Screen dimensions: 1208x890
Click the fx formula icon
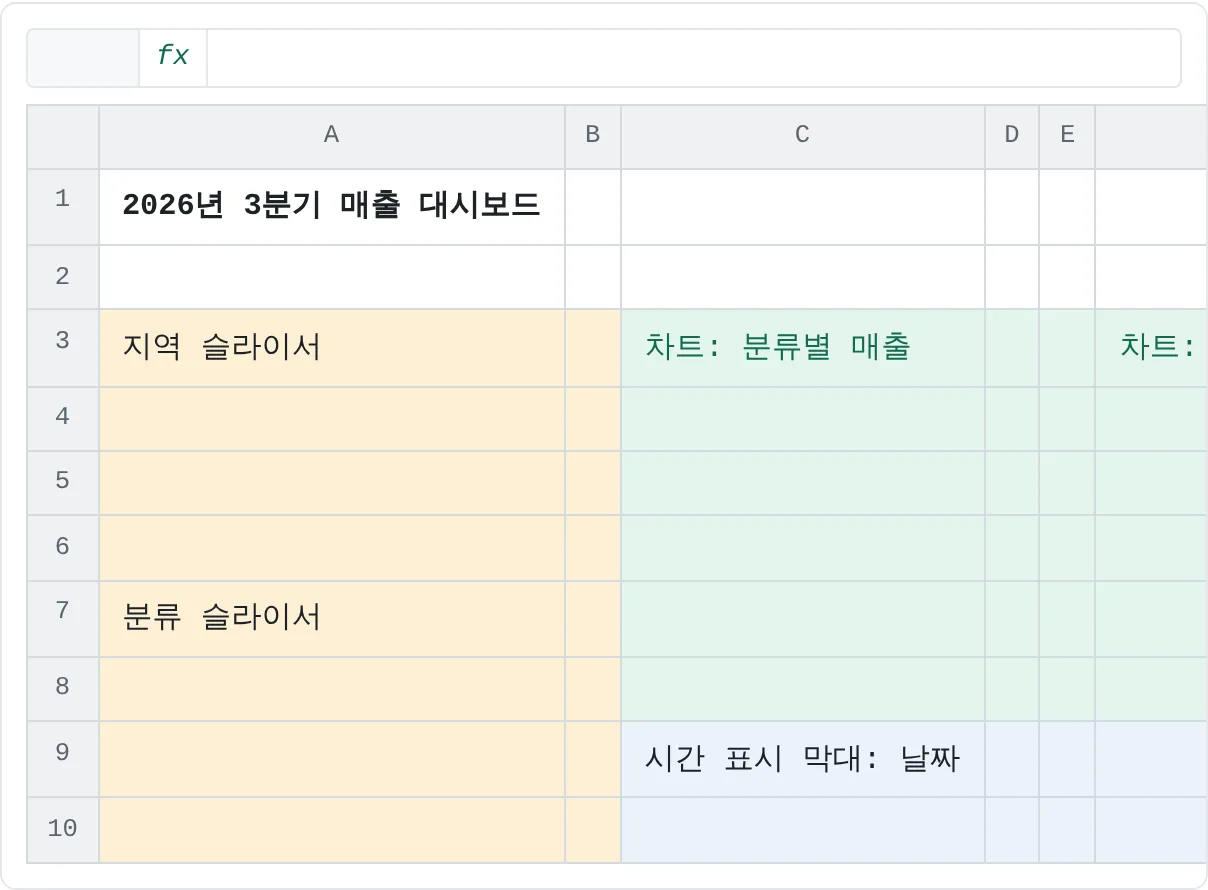click(x=173, y=57)
